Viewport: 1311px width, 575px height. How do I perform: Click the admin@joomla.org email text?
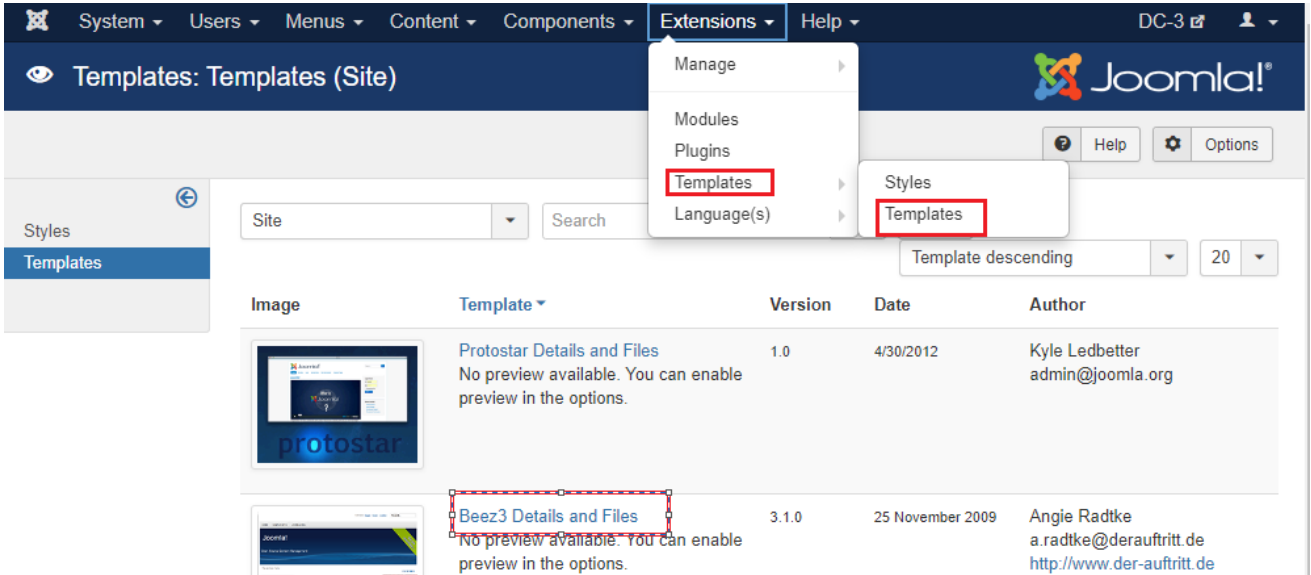click(1101, 375)
